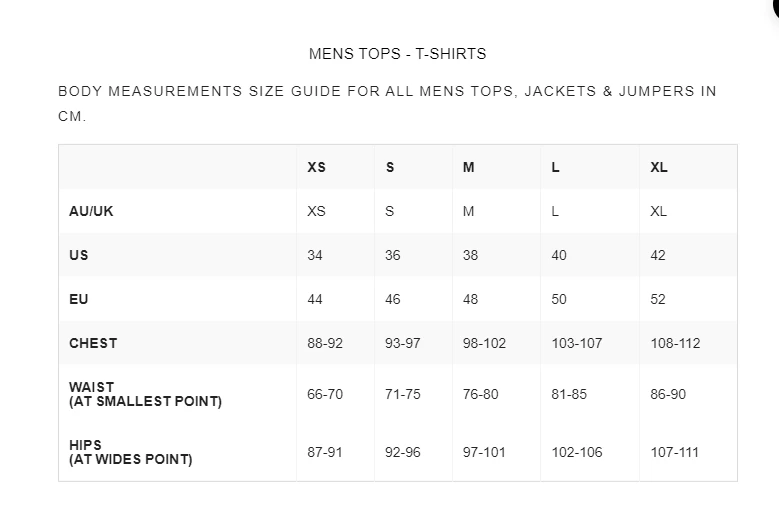779x526 pixels.
Task: Click the CHEST row label
Action: click(x=93, y=343)
